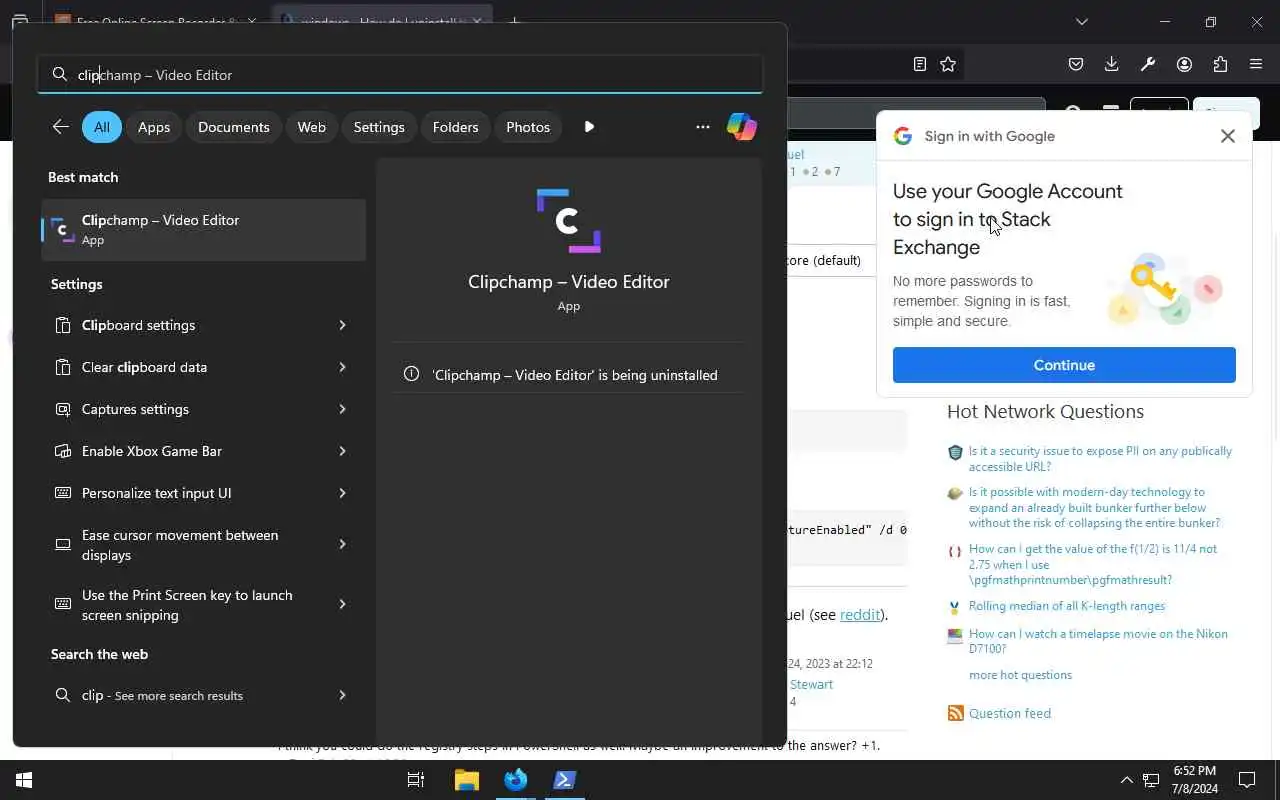Open 'Rolling median of all K-length ranges' link
Viewport: 1280px width, 800px height.
1067,606
